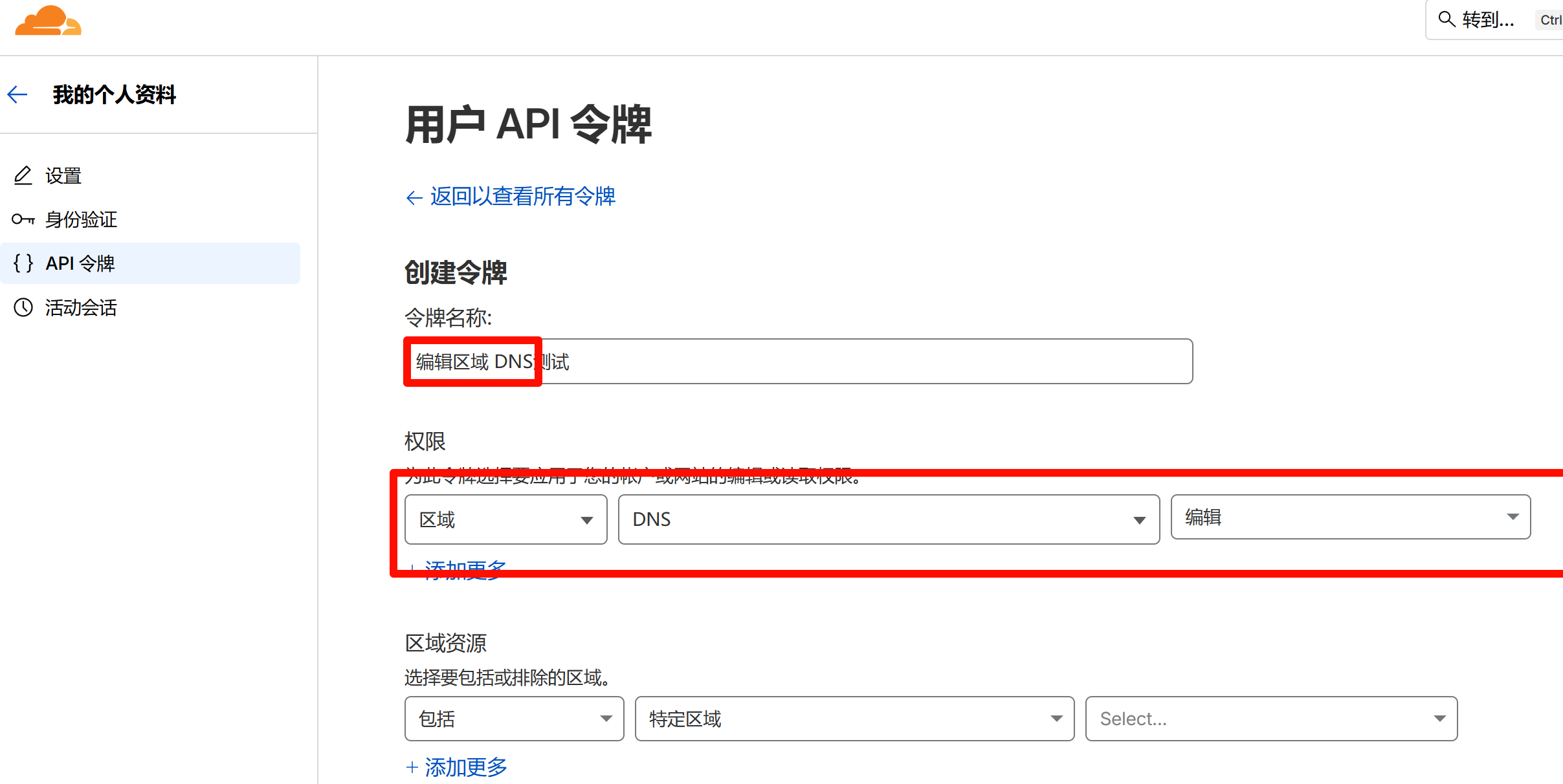Click the pencil icon for 设置

(x=23, y=175)
